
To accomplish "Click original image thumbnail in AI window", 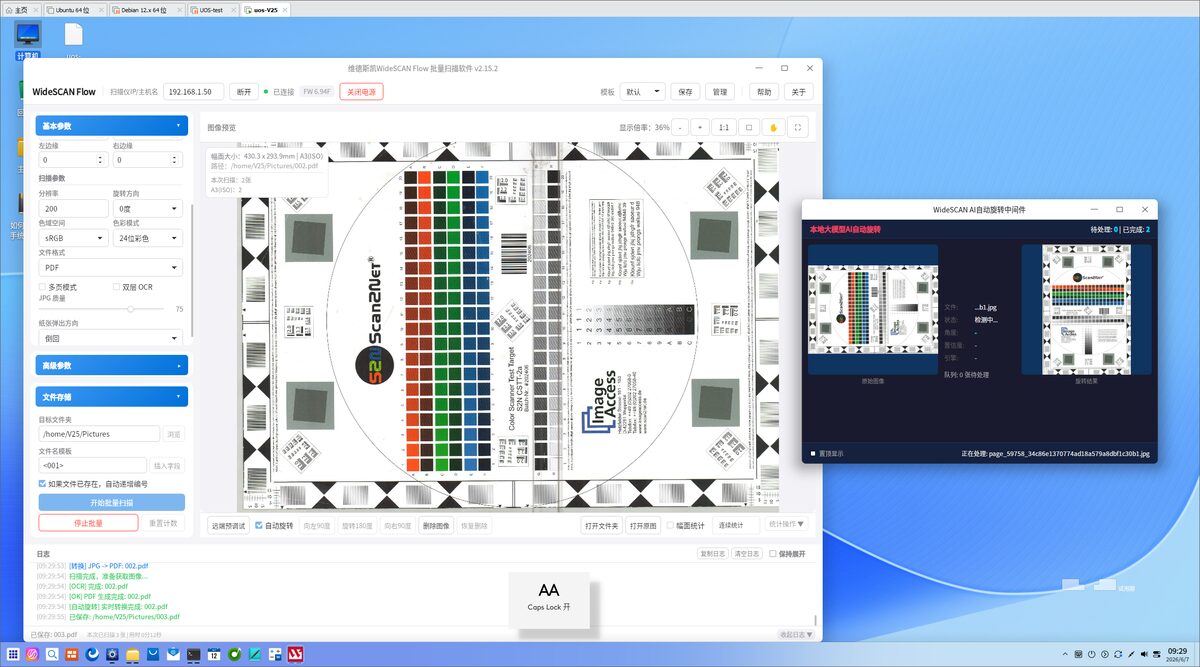I will pyautogui.click(x=873, y=310).
